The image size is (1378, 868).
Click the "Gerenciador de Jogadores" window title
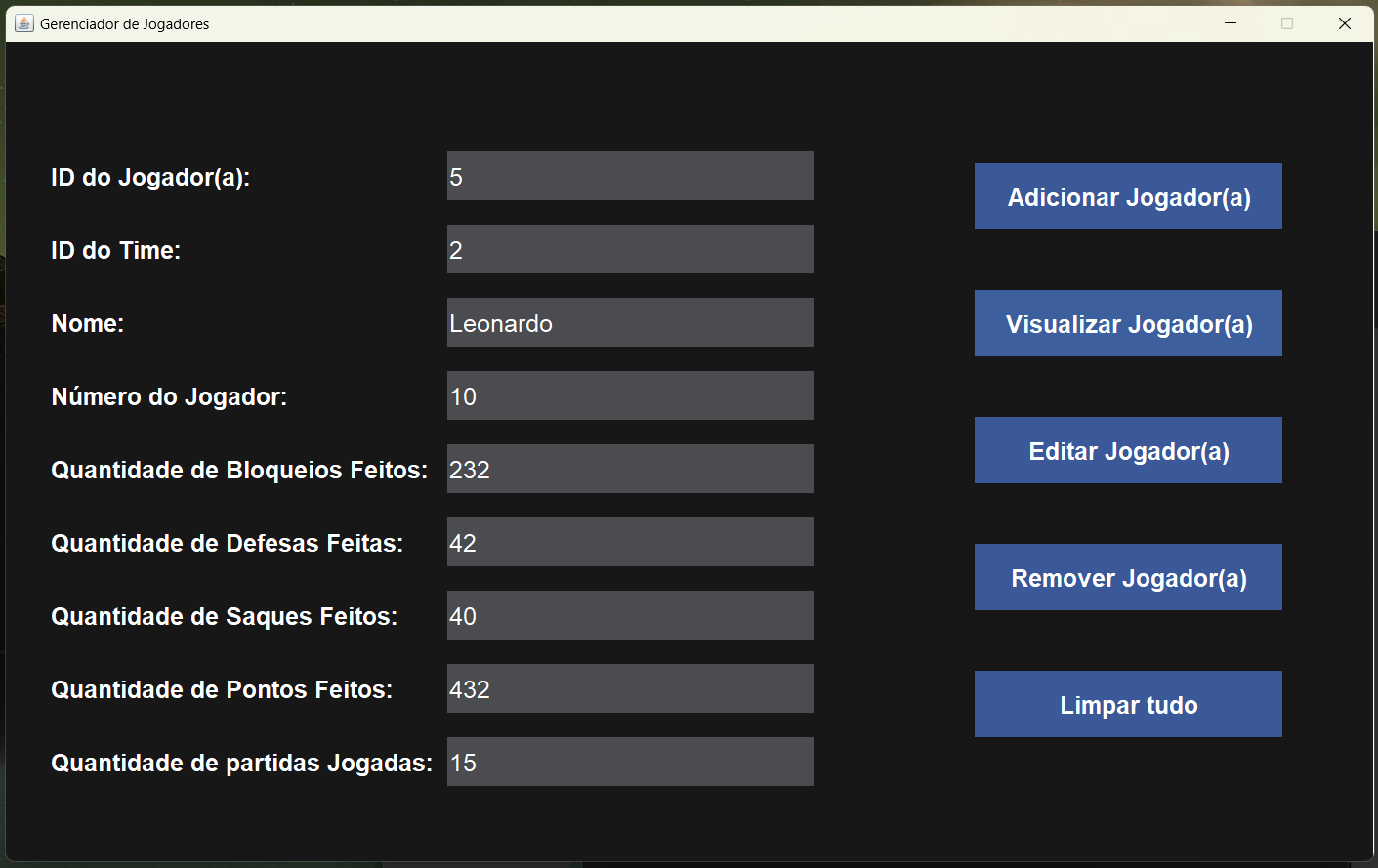125,24
